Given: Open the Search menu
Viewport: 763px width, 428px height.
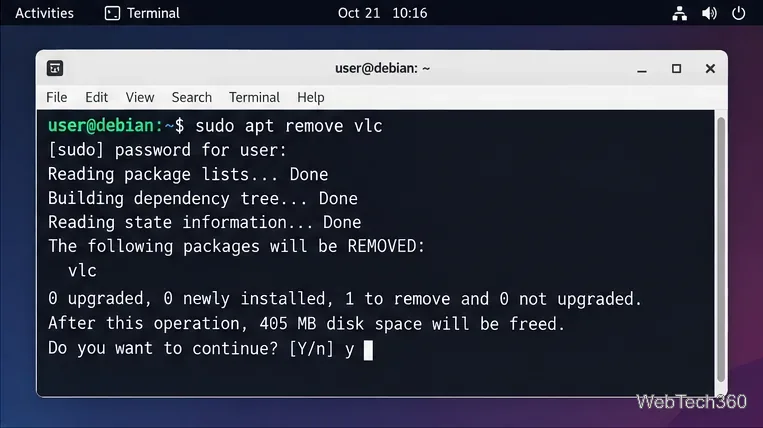Looking at the screenshot, I should (192, 97).
